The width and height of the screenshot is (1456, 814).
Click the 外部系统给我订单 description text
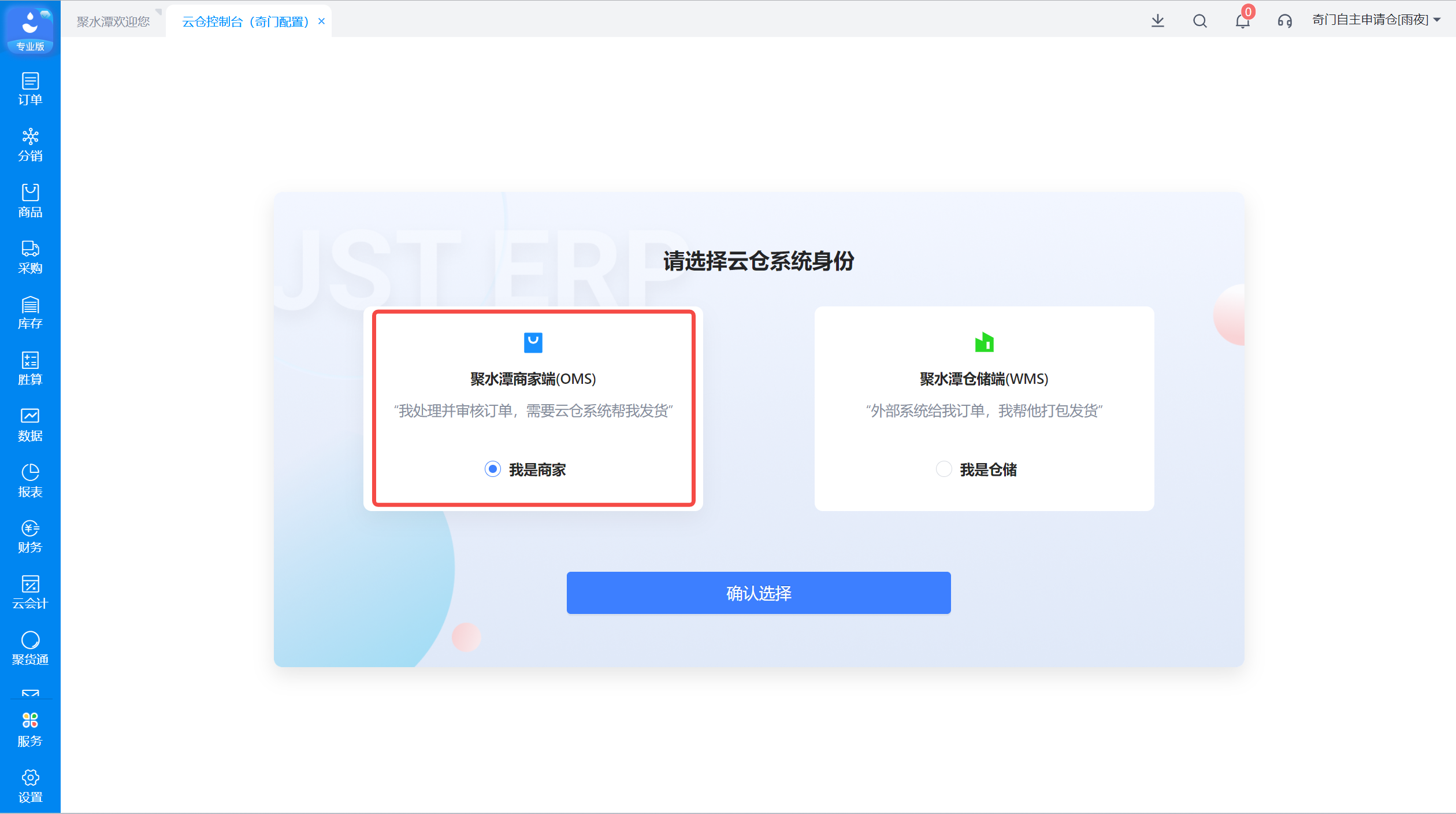point(984,411)
